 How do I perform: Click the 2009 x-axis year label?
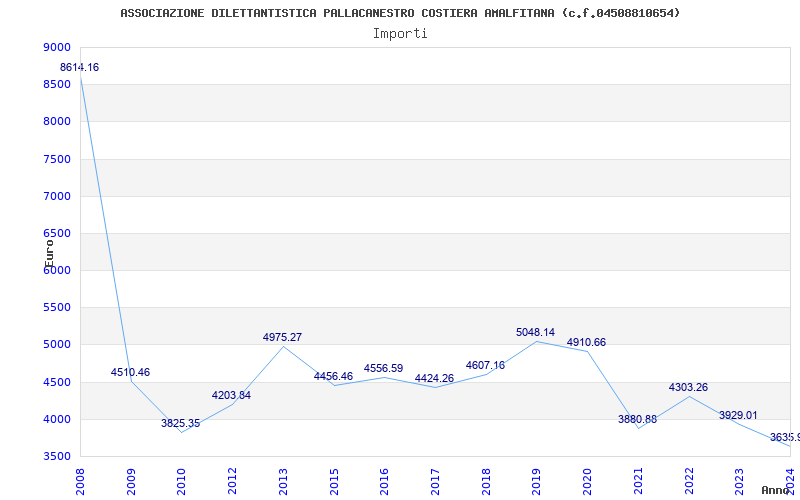(x=131, y=482)
